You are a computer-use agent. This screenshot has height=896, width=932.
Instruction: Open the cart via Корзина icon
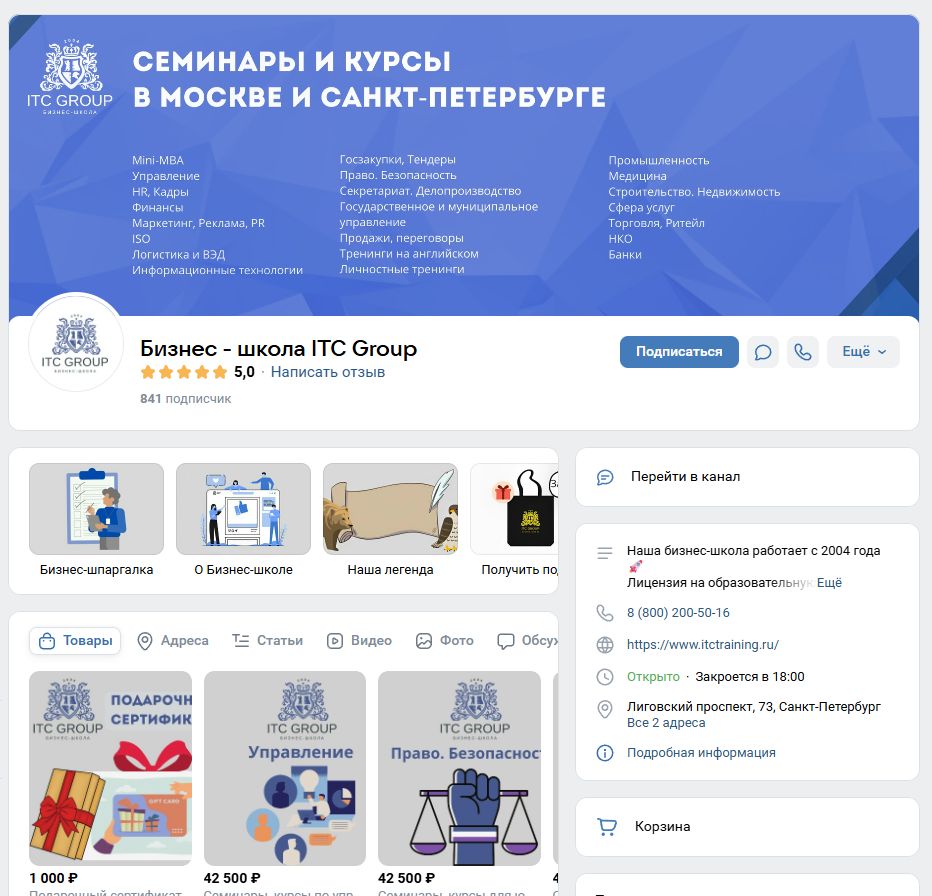click(606, 826)
